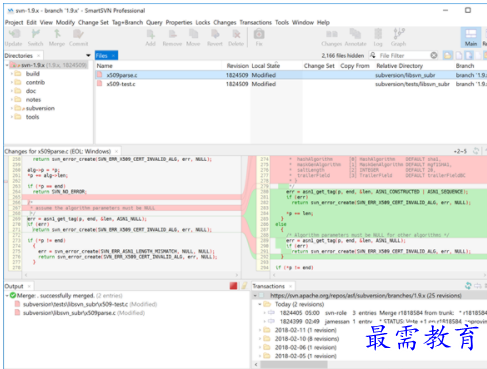
Task: Click the Remove toolbar icon
Action: pos(172,38)
